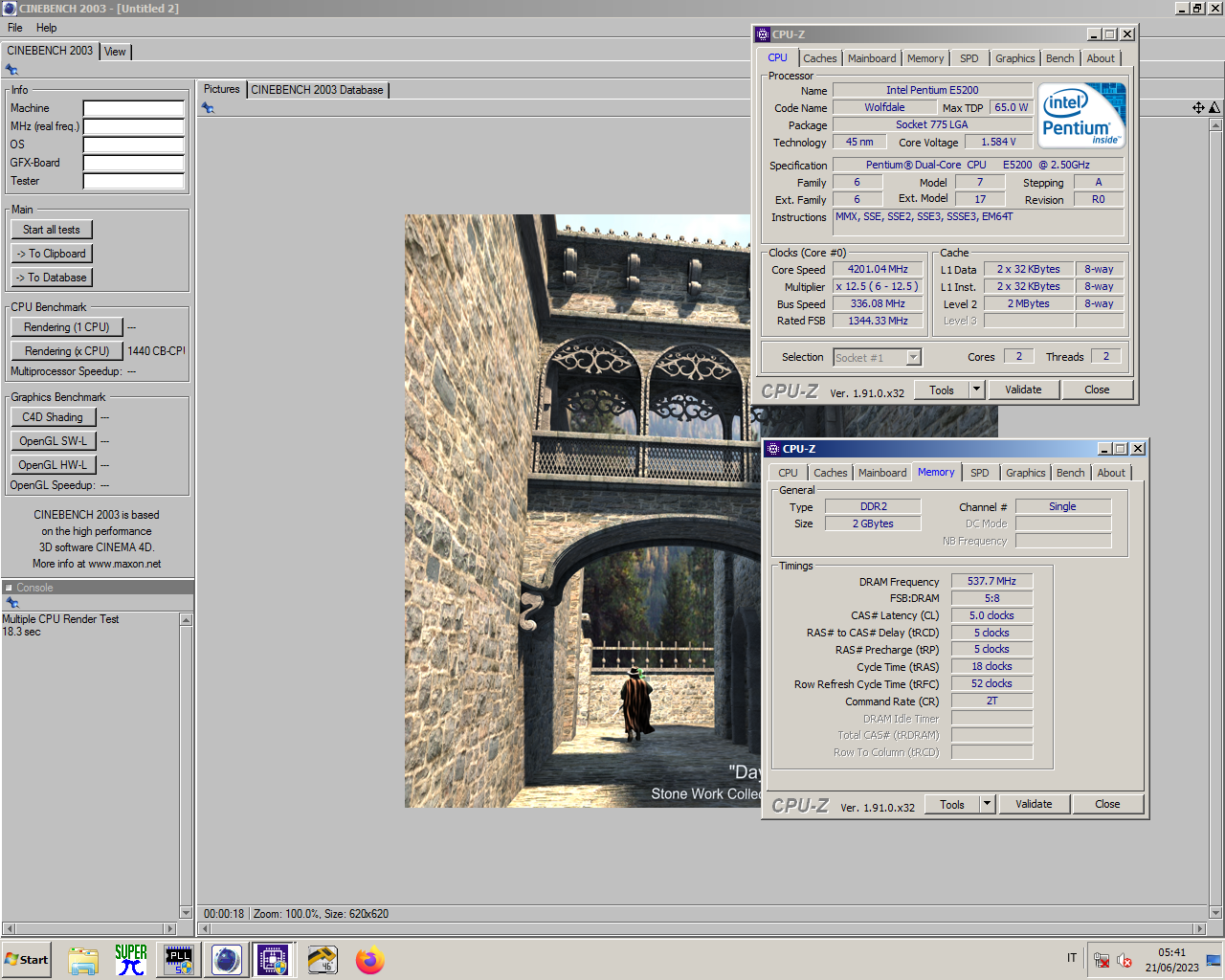Switch to the CPU-Z taskbar icon
Viewport: 1225px width, 980px height.
[273, 960]
